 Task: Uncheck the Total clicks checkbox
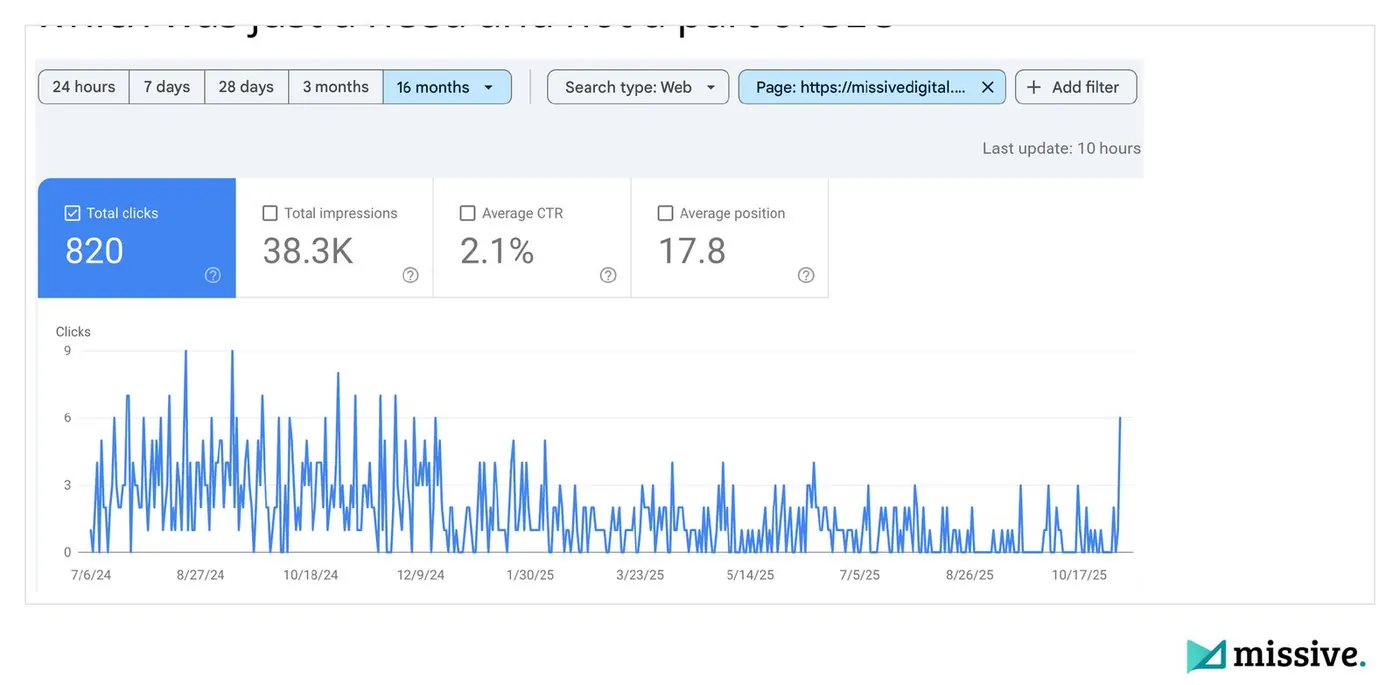pyautogui.click(x=72, y=213)
